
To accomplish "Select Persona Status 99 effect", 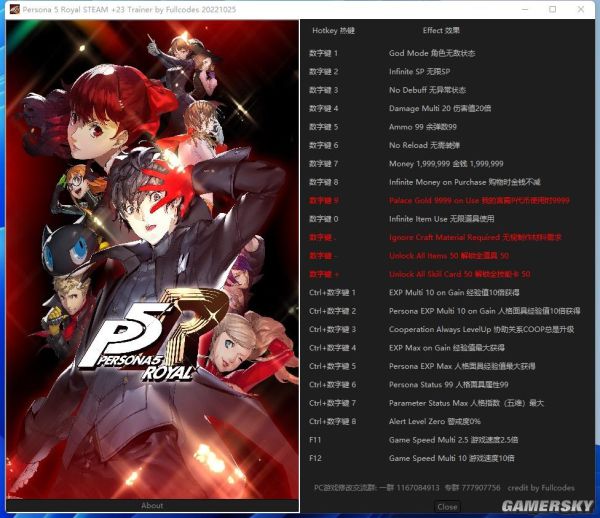I will (448, 384).
